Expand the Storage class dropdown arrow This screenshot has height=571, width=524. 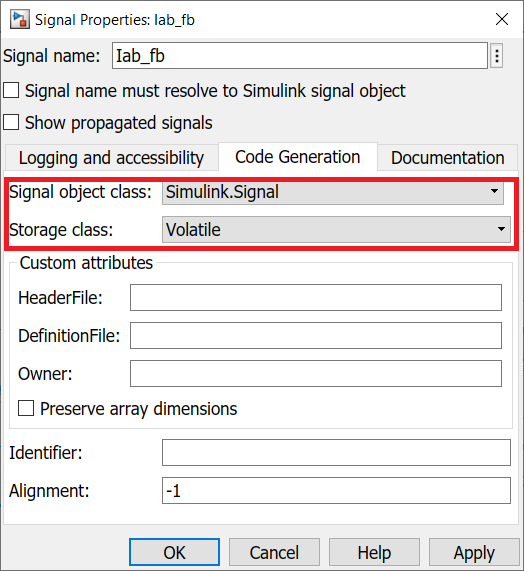[501, 229]
